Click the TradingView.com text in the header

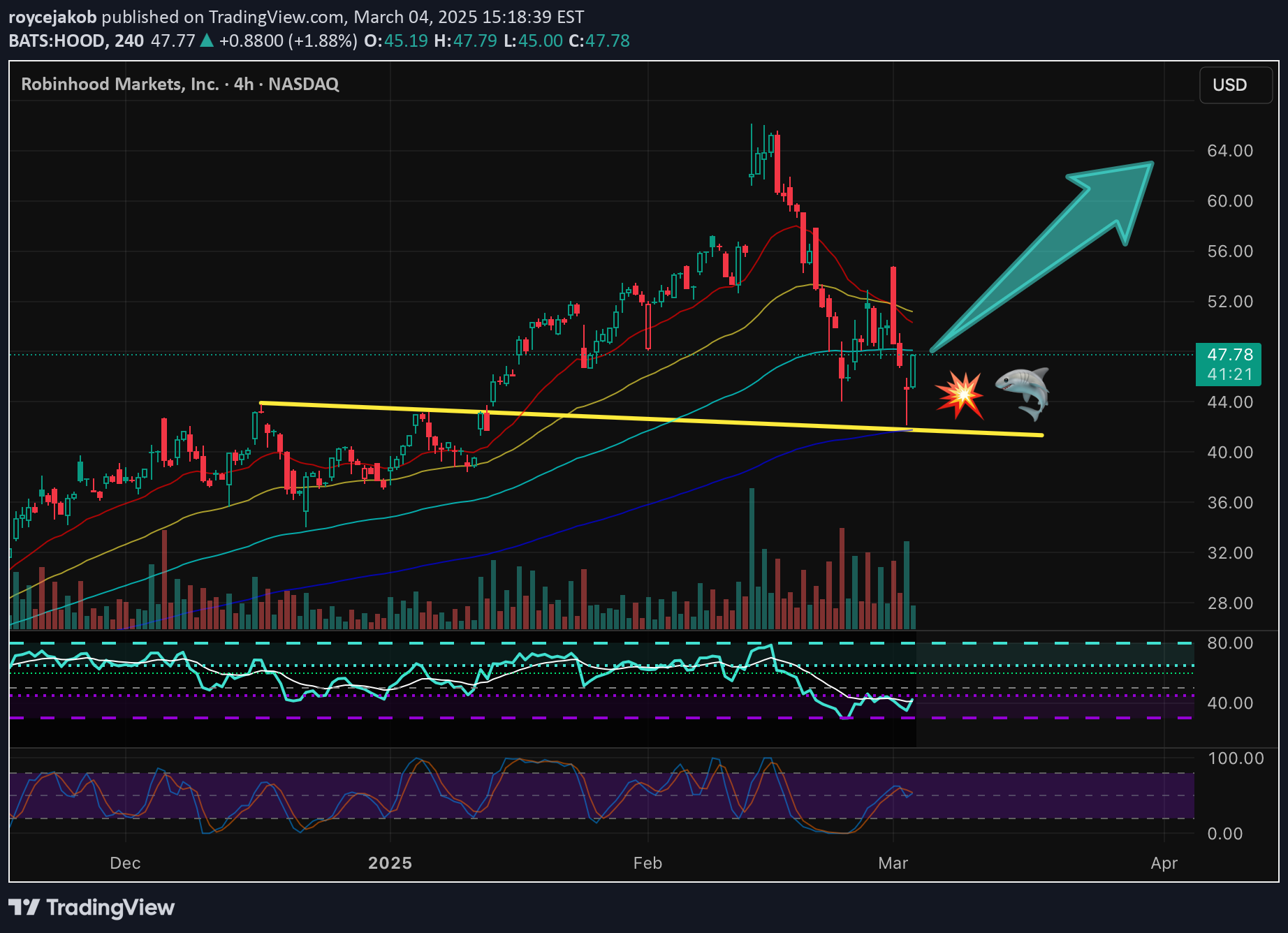pyautogui.click(x=276, y=17)
